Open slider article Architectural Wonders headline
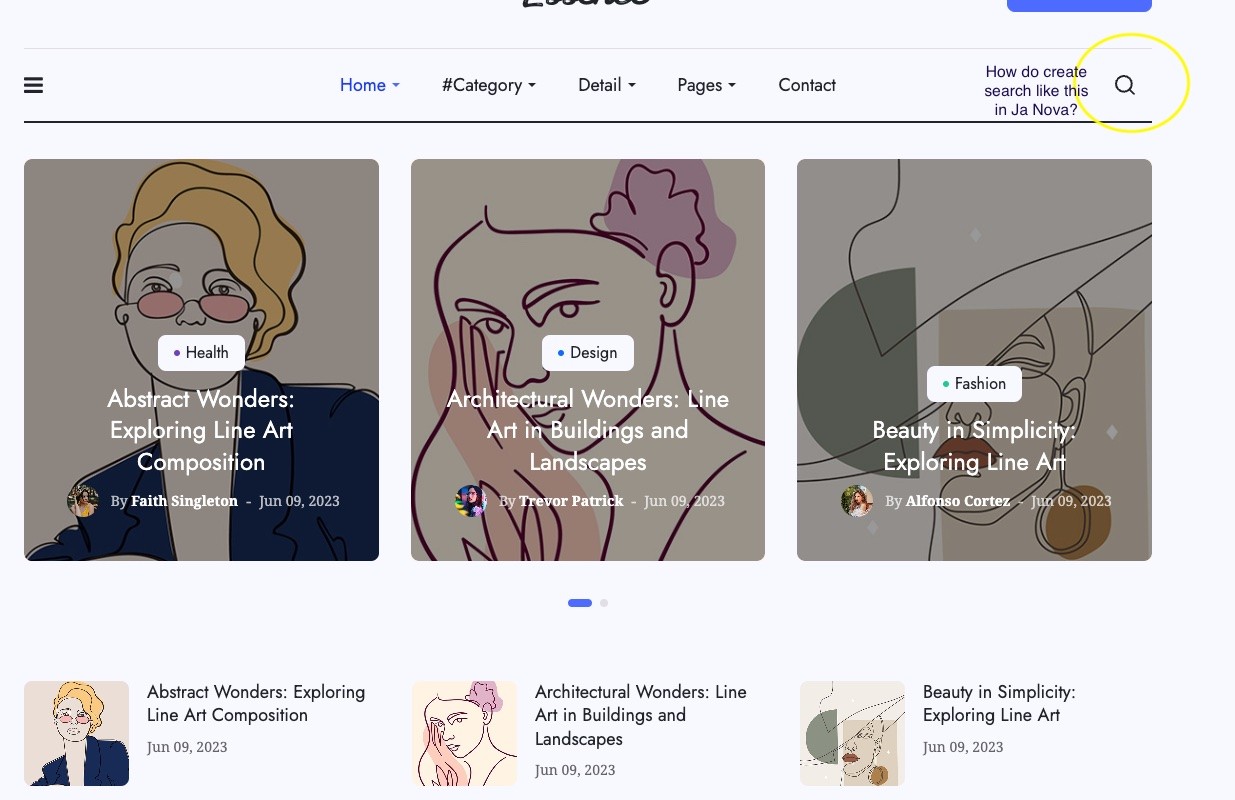The width and height of the screenshot is (1235, 800). pos(588,430)
